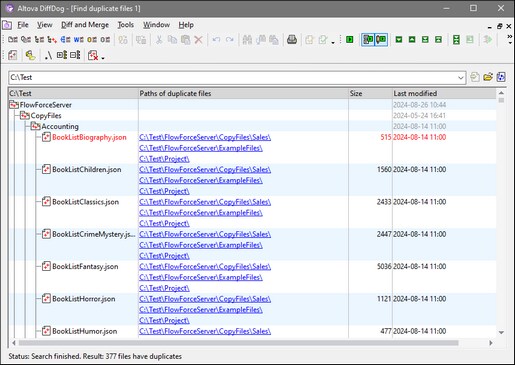Image resolution: width=515 pixels, height=365 pixels.
Task: Open the C:\Test\Project\ link under BookListChildren.json
Action: (164, 191)
